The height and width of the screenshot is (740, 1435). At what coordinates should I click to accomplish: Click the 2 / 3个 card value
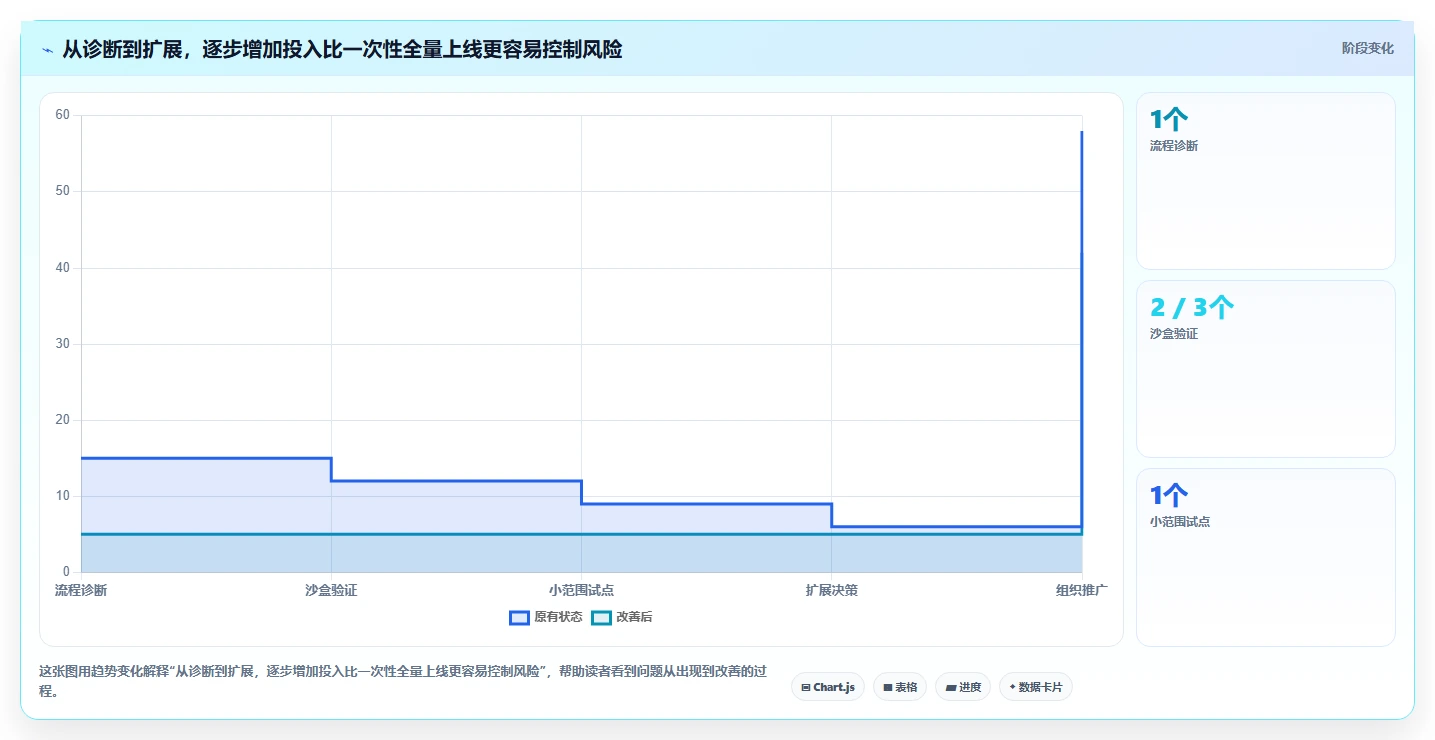pos(1192,308)
